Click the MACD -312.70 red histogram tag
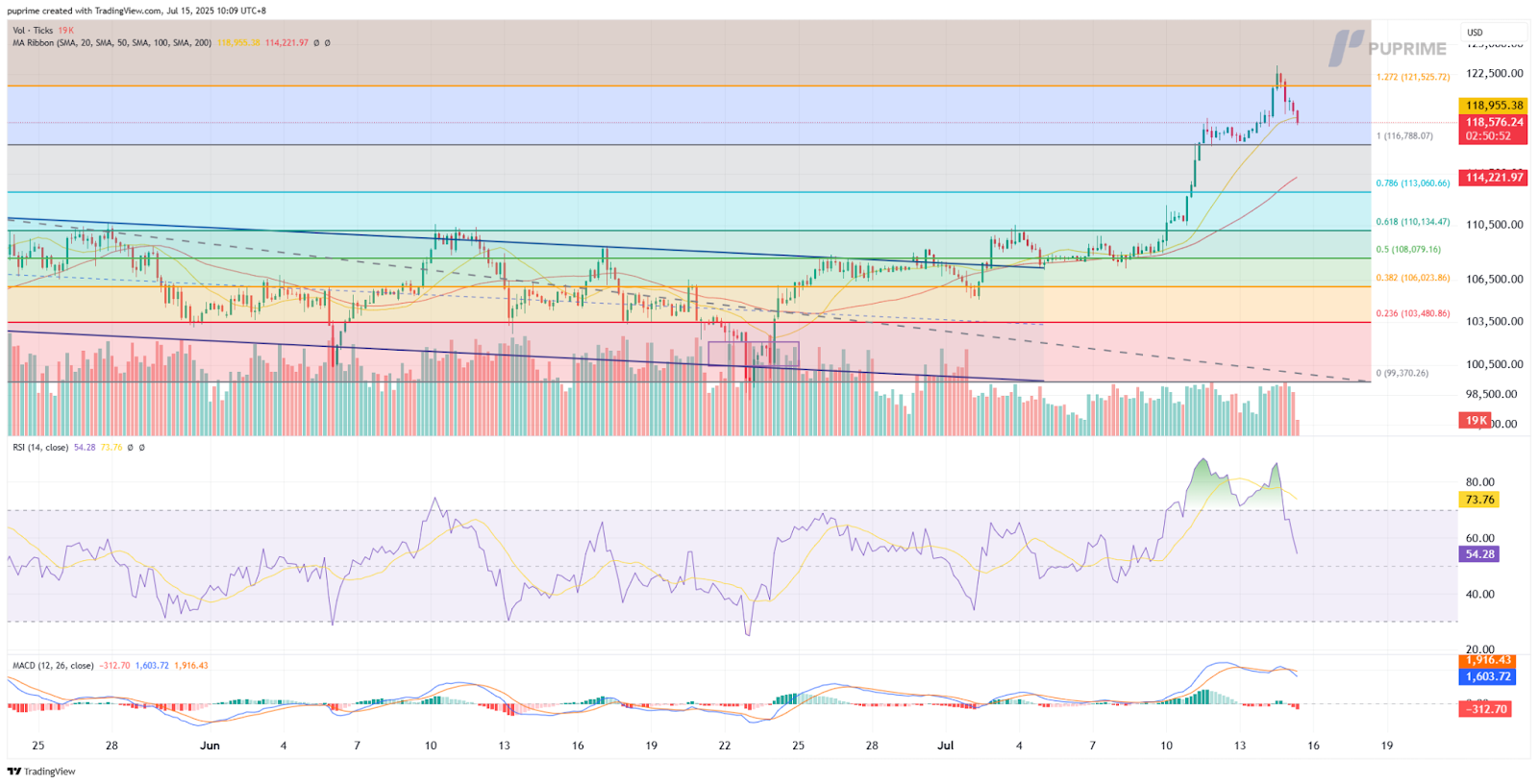 click(x=1485, y=709)
